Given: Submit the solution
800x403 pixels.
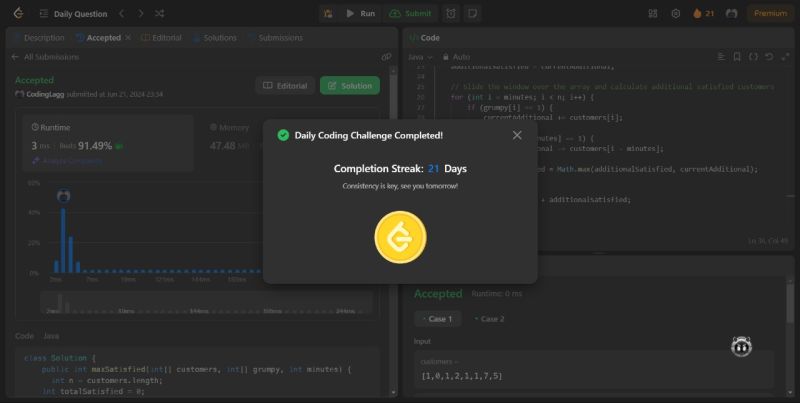Looking at the screenshot, I should point(410,14).
